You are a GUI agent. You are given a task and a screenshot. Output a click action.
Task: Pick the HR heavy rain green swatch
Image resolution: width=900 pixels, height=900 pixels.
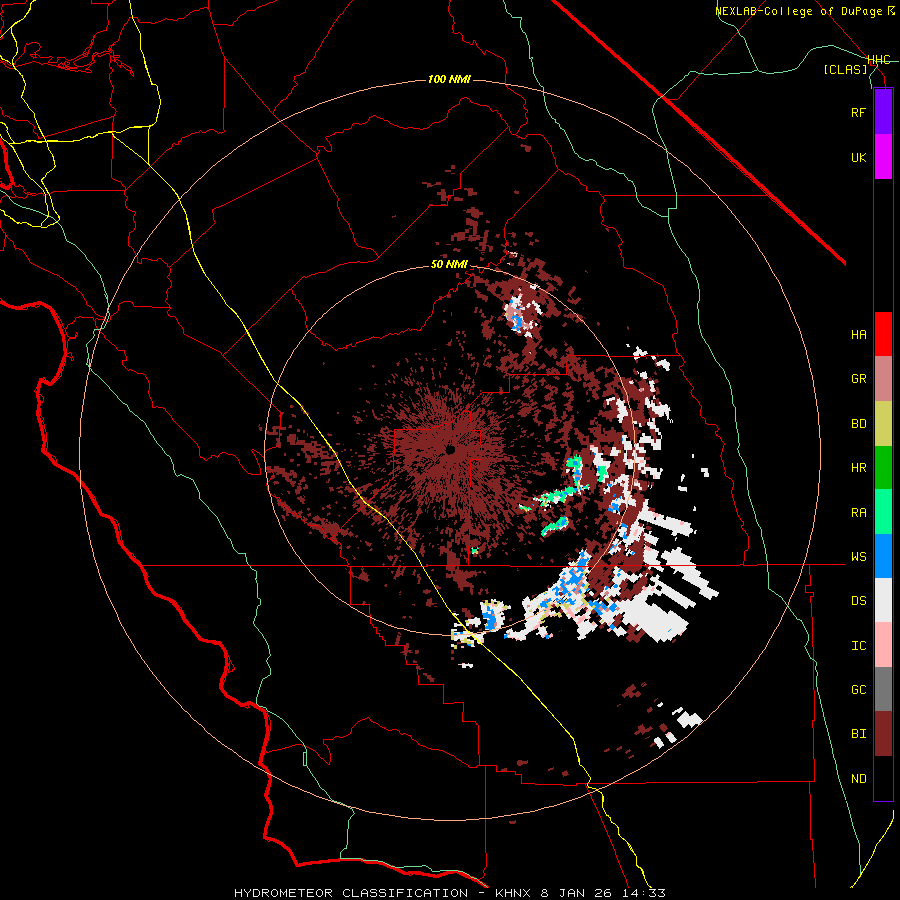tap(883, 468)
